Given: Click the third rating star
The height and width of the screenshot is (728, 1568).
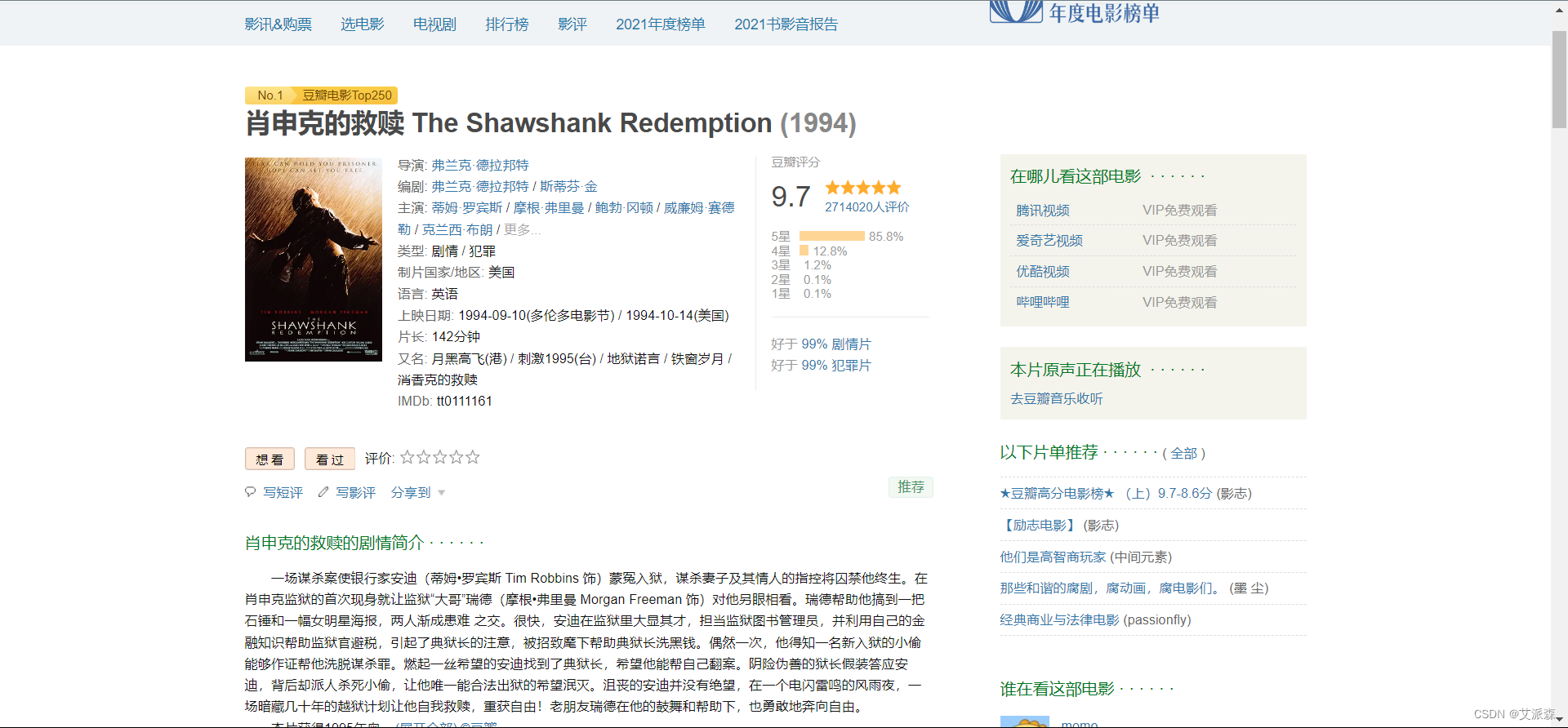Looking at the screenshot, I should (439, 457).
